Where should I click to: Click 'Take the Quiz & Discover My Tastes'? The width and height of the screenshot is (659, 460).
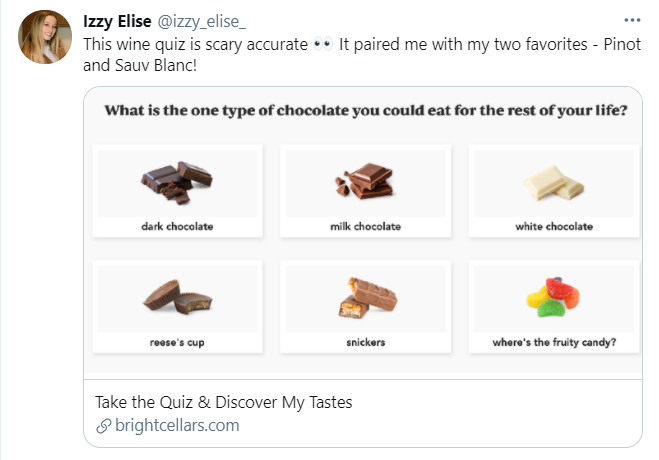tap(223, 403)
